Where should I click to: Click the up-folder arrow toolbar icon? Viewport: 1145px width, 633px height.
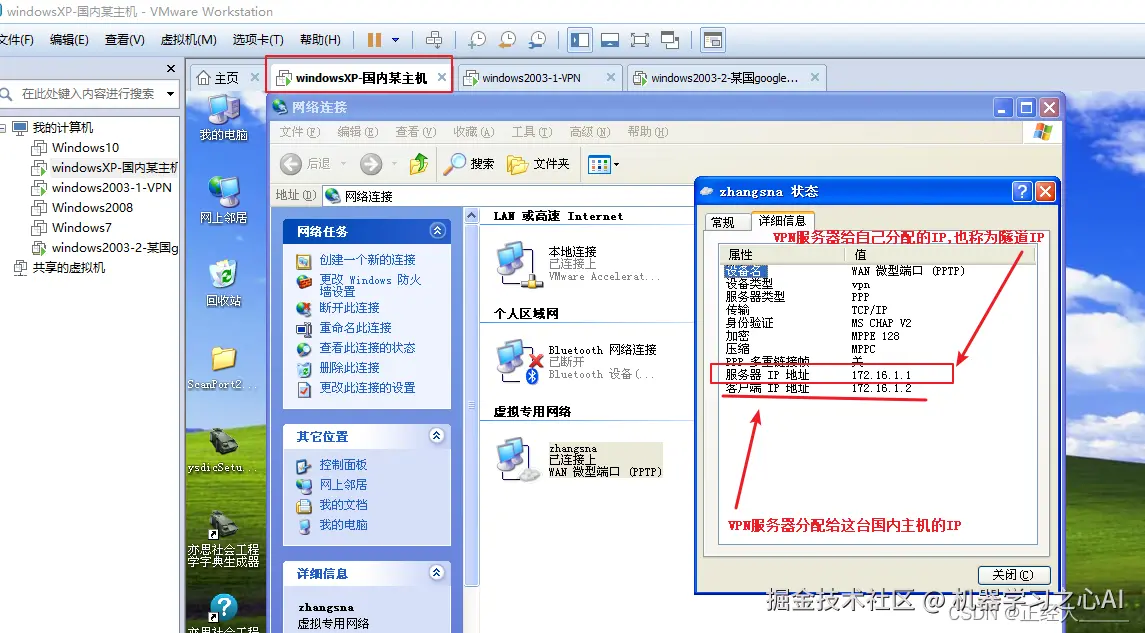[418, 164]
